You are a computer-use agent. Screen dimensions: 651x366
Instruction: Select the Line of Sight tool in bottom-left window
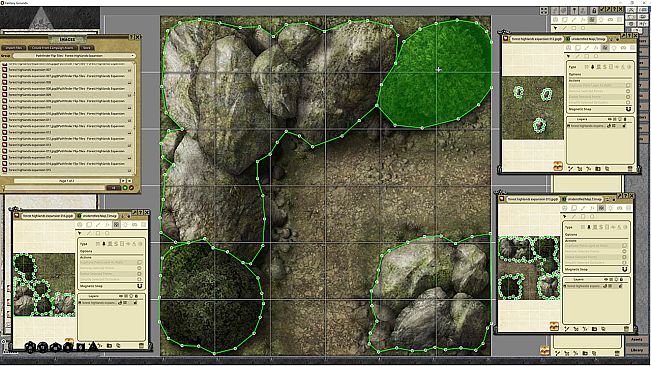[116, 225]
